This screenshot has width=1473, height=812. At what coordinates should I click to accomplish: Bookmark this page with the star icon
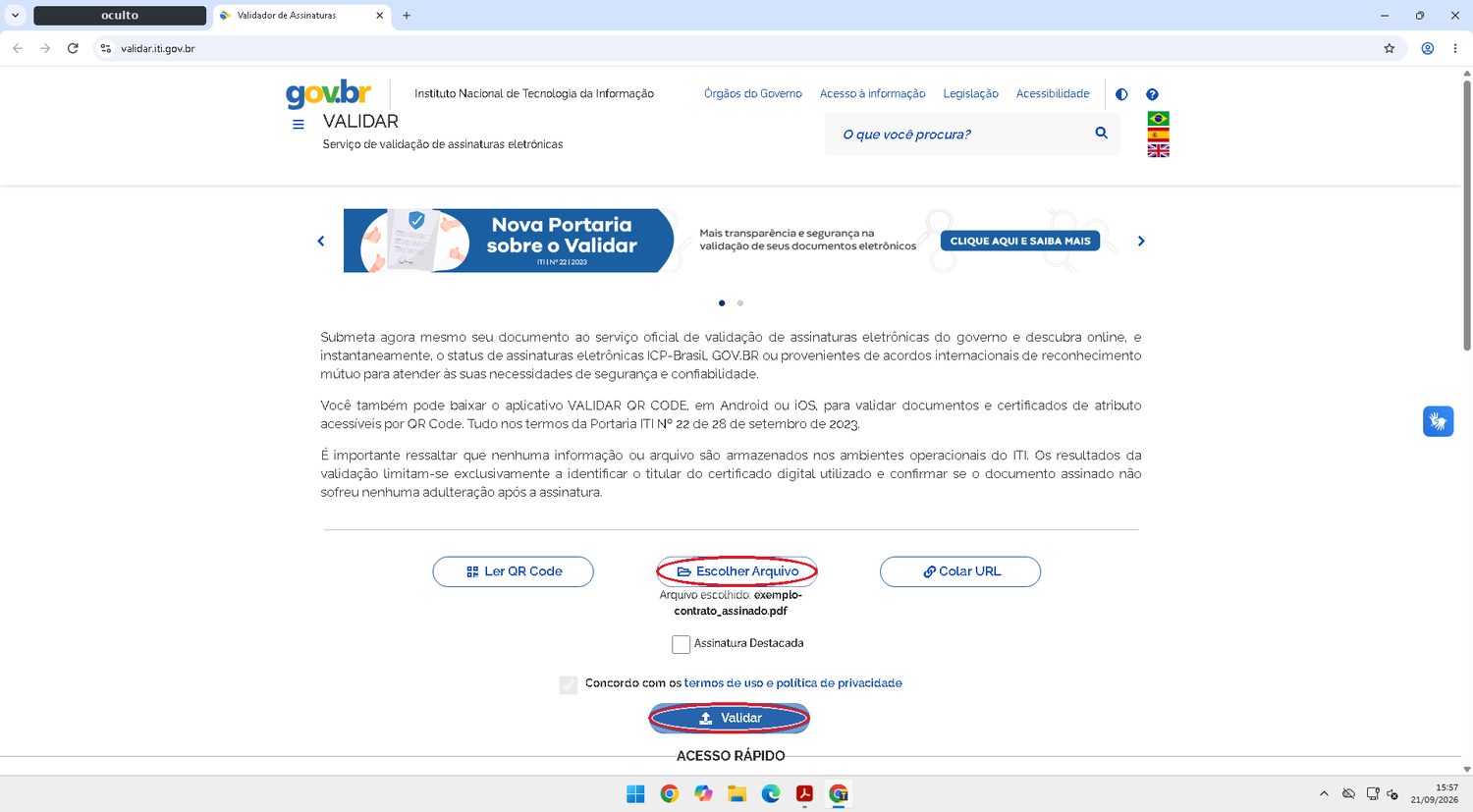[1389, 48]
